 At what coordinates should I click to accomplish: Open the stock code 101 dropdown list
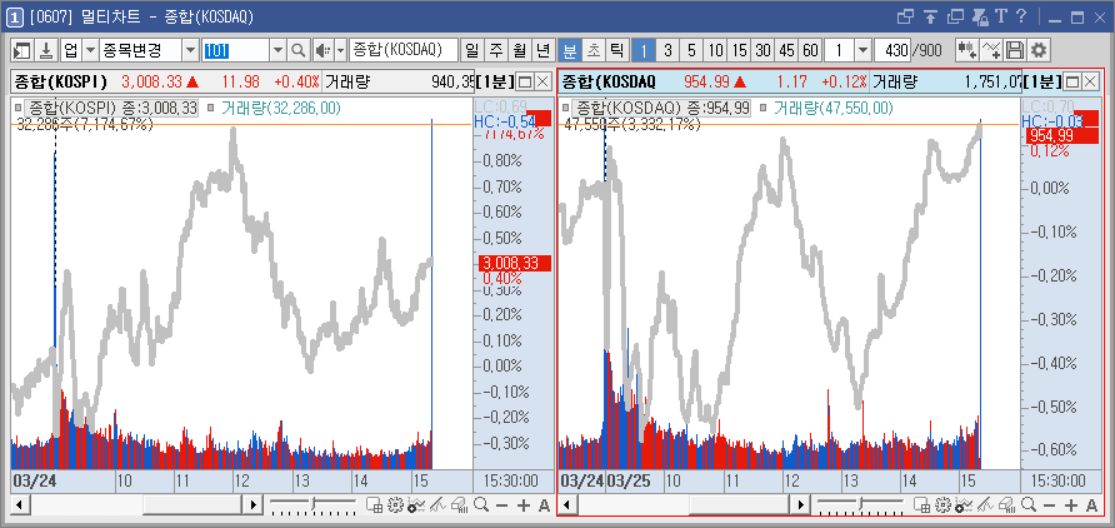point(279,50)
